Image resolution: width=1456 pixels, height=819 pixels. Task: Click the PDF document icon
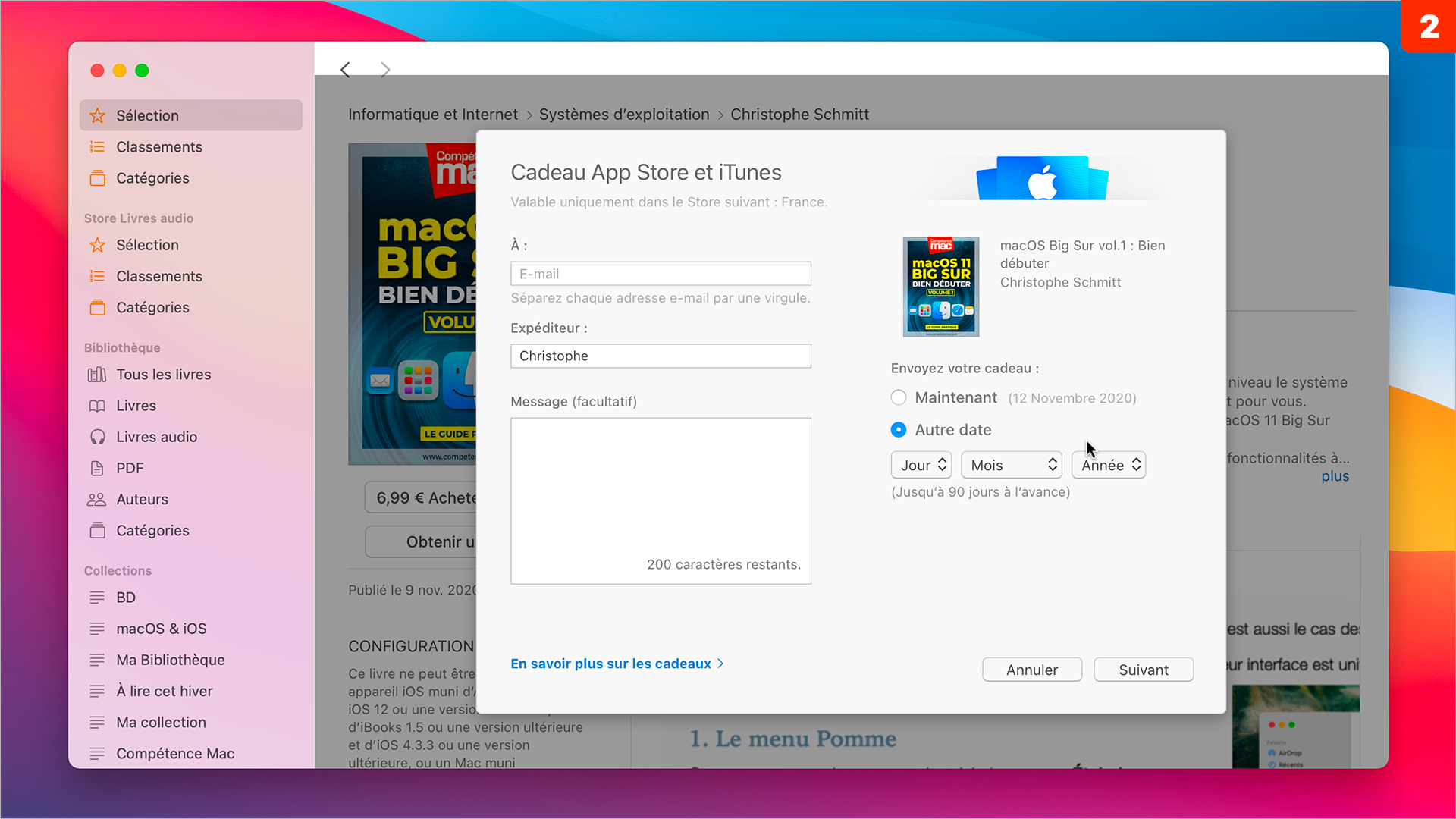coord(97,468)
